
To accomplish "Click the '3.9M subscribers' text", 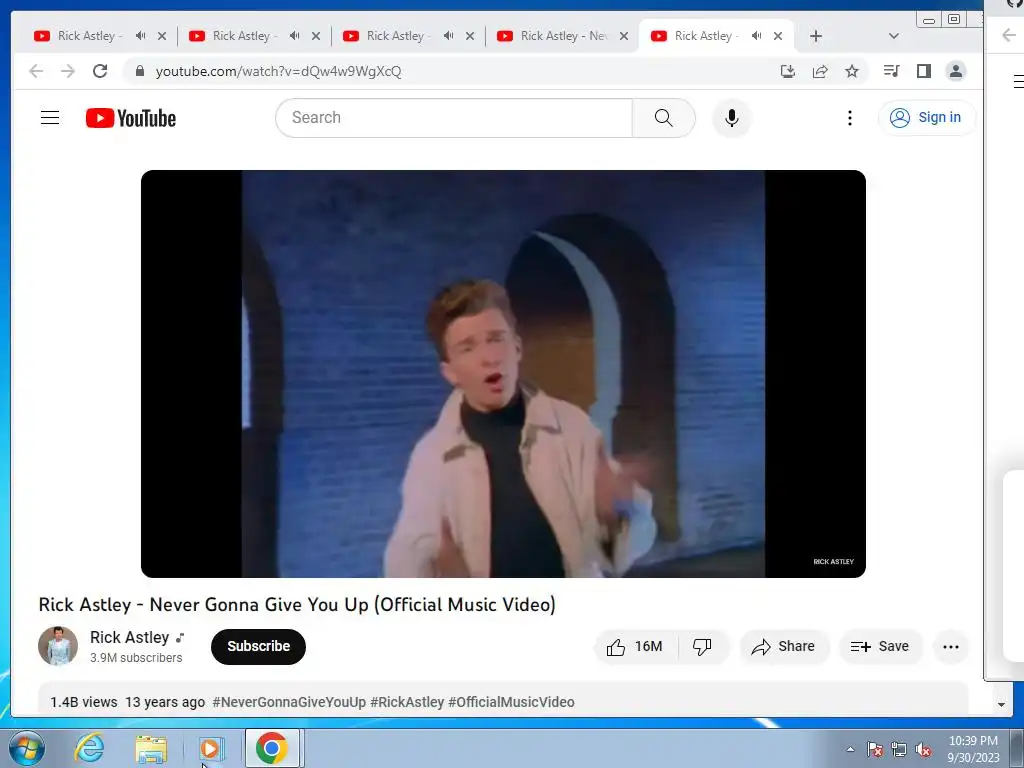I will 136,658.
